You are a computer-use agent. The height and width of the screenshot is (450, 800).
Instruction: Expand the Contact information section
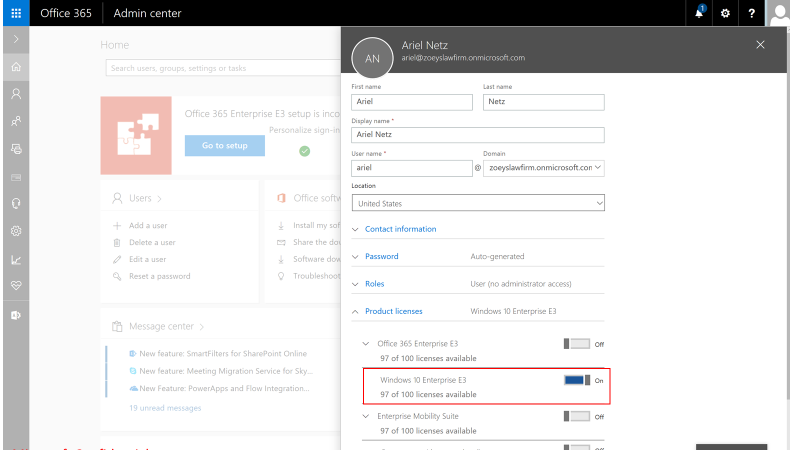(x=400, y=229)
